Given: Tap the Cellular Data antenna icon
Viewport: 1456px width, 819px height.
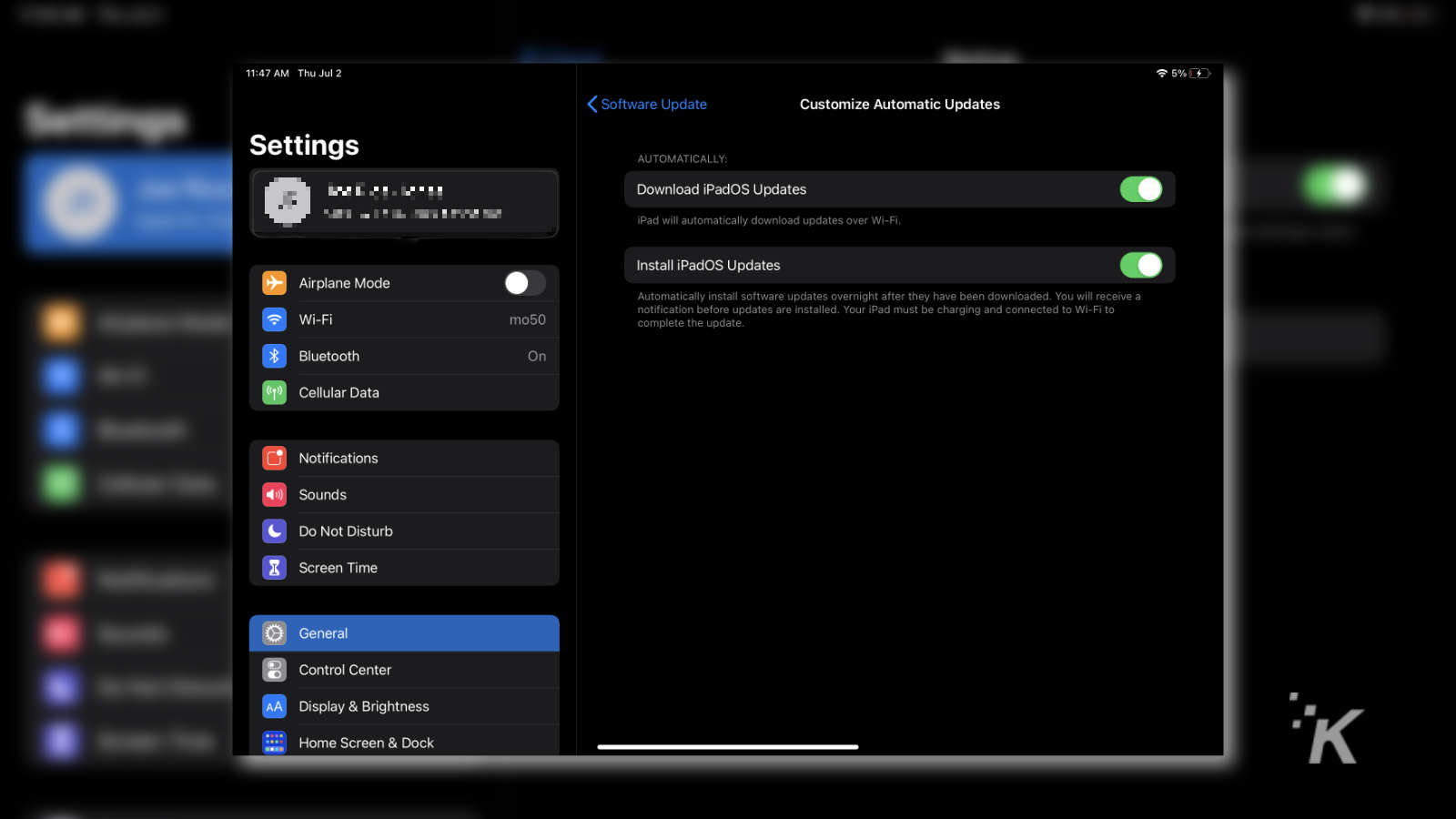Looking at the screenshot, I should [x=274, y=392].
